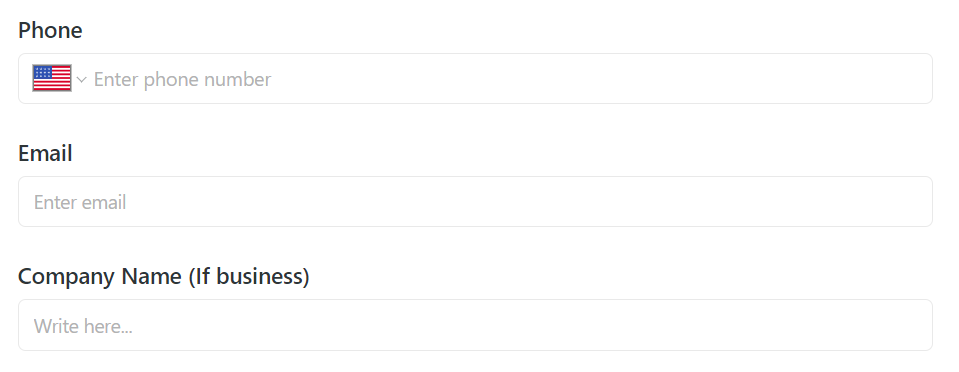The width and height of the screenshot is (959, 372).
Task: Place cursor in the company input's empty area
Action: click(x=532, y=326)
